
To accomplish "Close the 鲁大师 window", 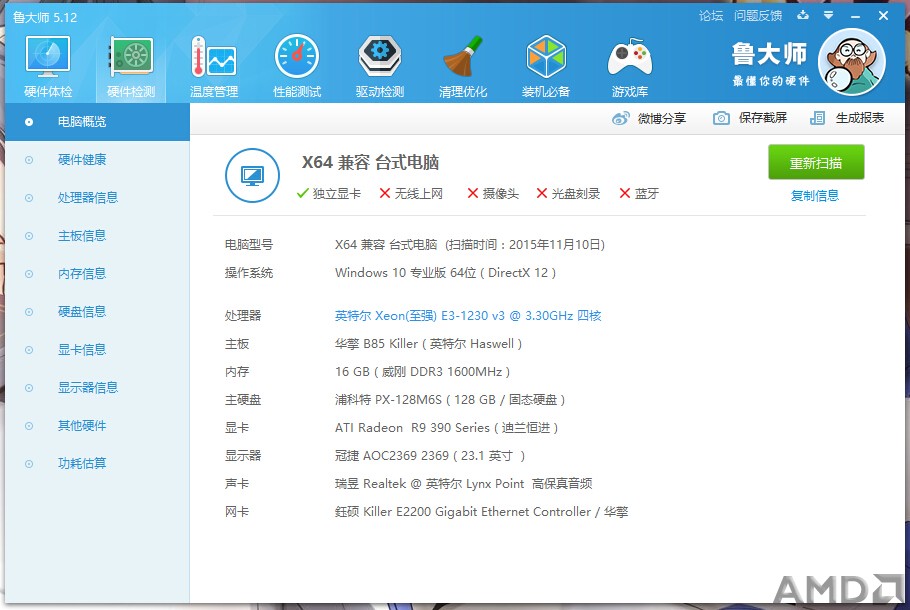I will (883, 16).
